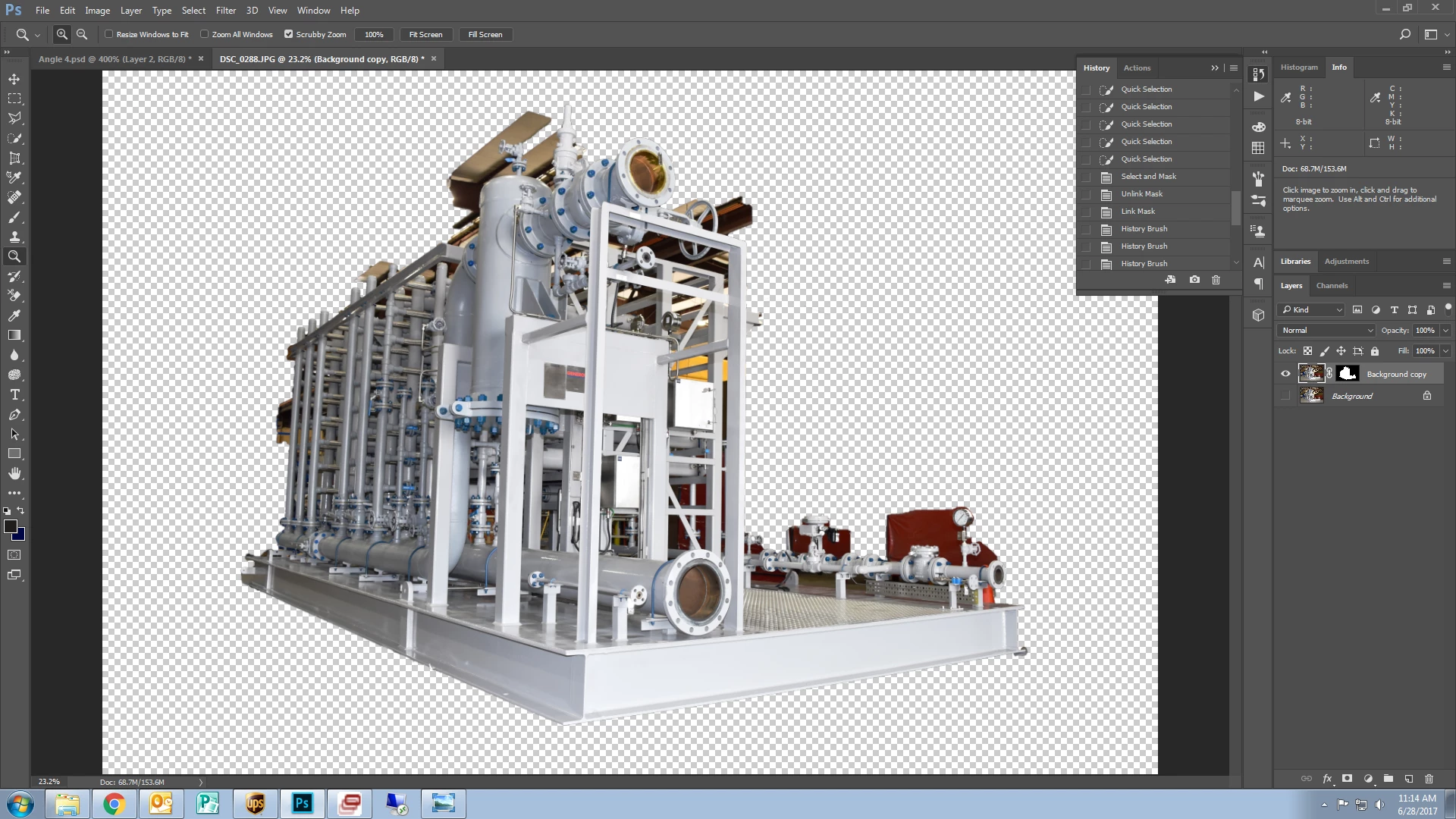Image resolution: width=1456 pixels, height=819 pixels.
Task: Open the layer Kind filter dropdown
Action: tap(1311, 309)
